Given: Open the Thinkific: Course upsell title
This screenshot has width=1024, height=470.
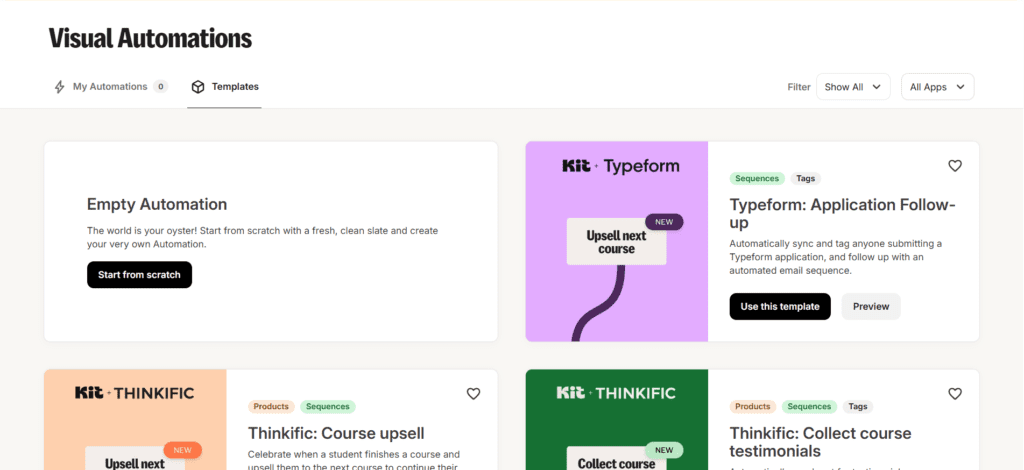Looking at the screenshot, I should point(336,433).
